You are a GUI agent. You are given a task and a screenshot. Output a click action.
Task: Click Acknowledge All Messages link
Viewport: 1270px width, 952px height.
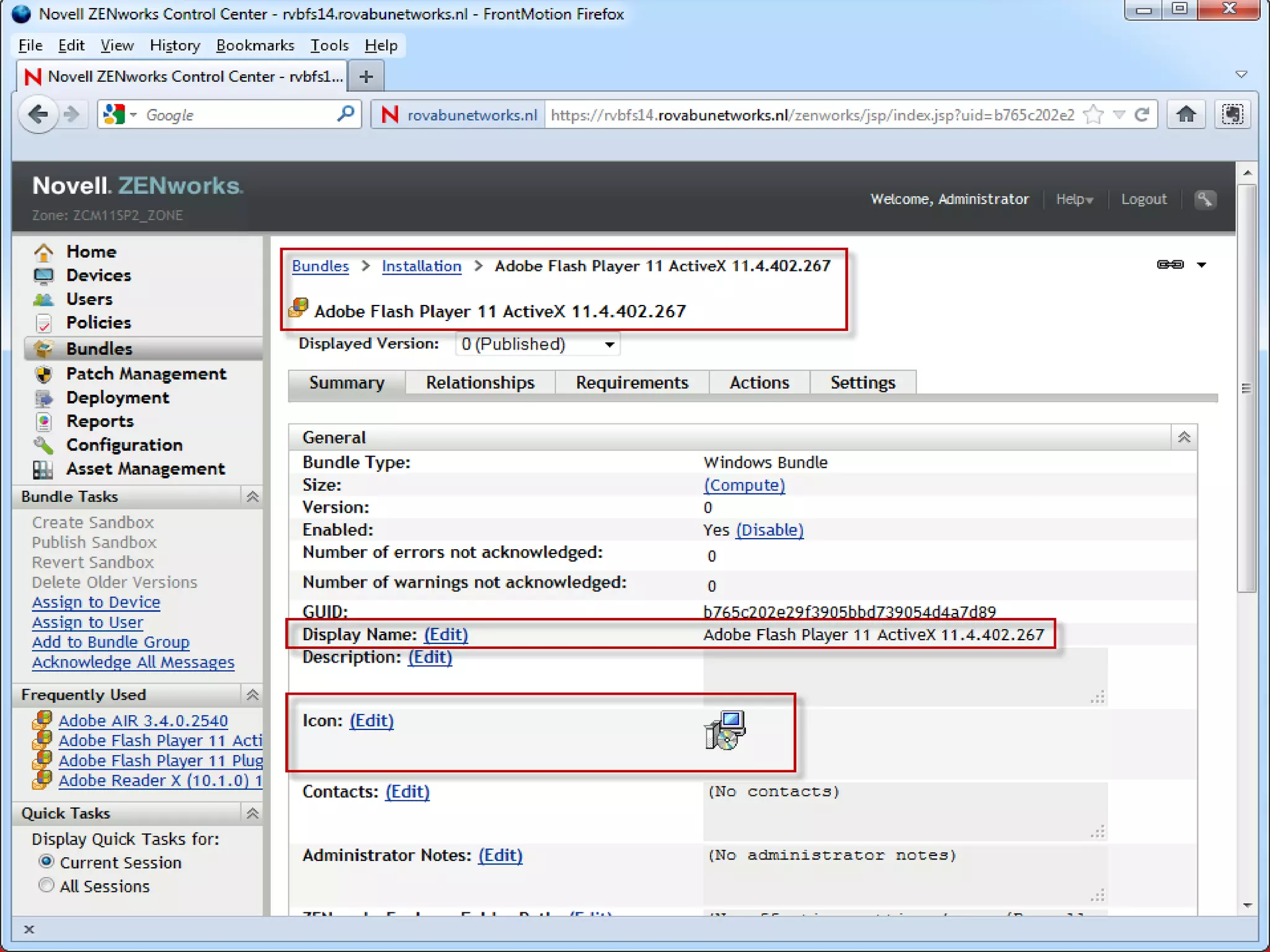click(x=133, y=662)
